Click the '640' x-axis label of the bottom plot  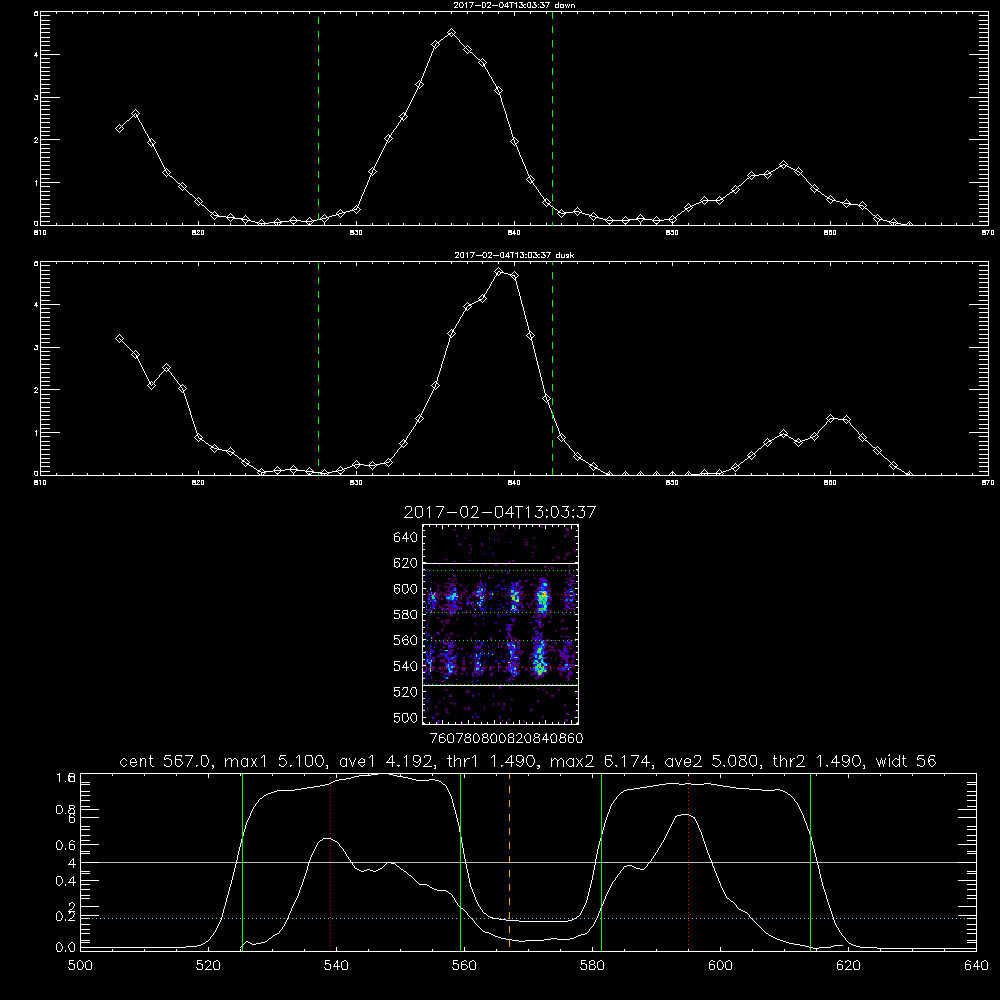976,966
